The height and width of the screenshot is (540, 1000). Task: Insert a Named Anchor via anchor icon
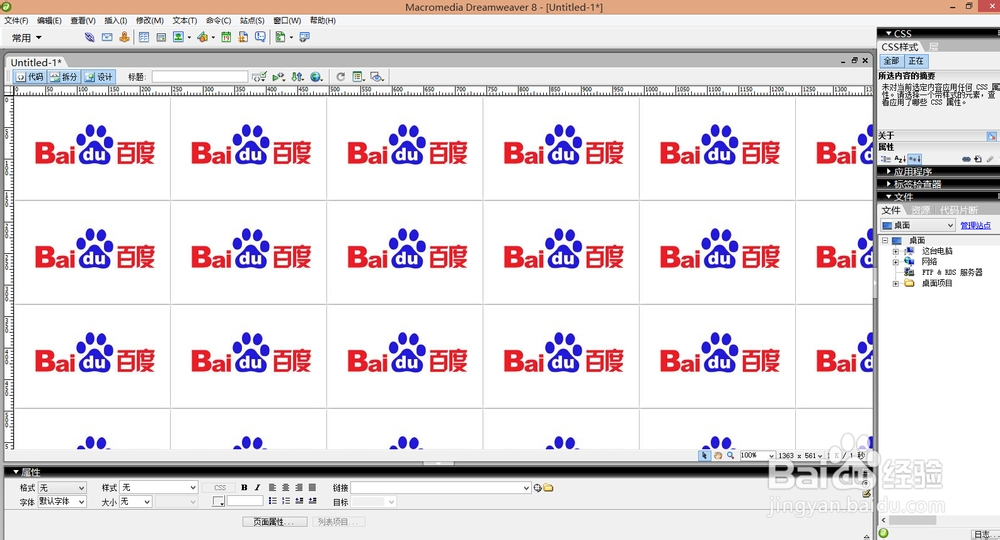[x=124, y=38]
